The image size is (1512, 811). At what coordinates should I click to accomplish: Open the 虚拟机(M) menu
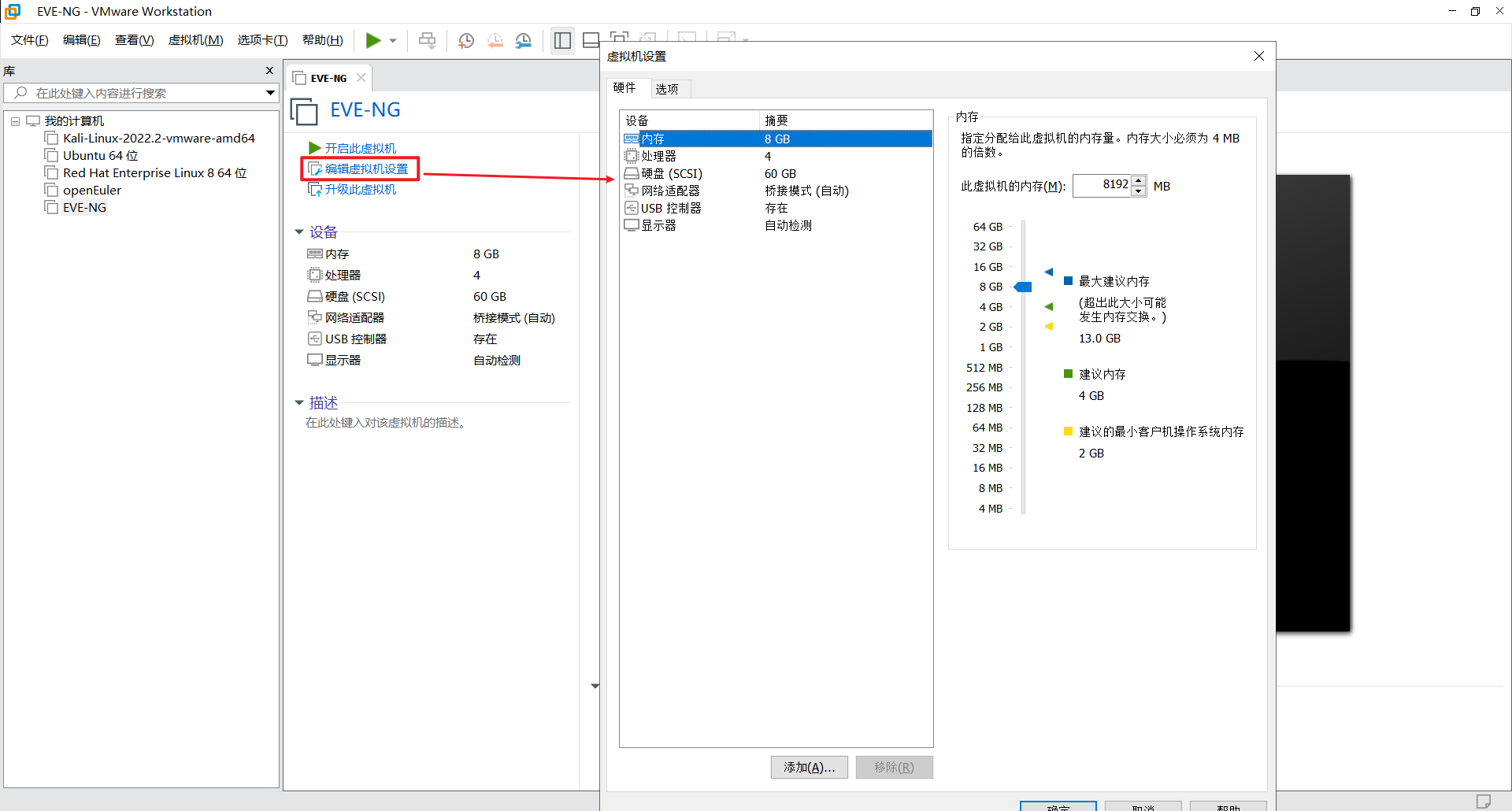point(195,40)
